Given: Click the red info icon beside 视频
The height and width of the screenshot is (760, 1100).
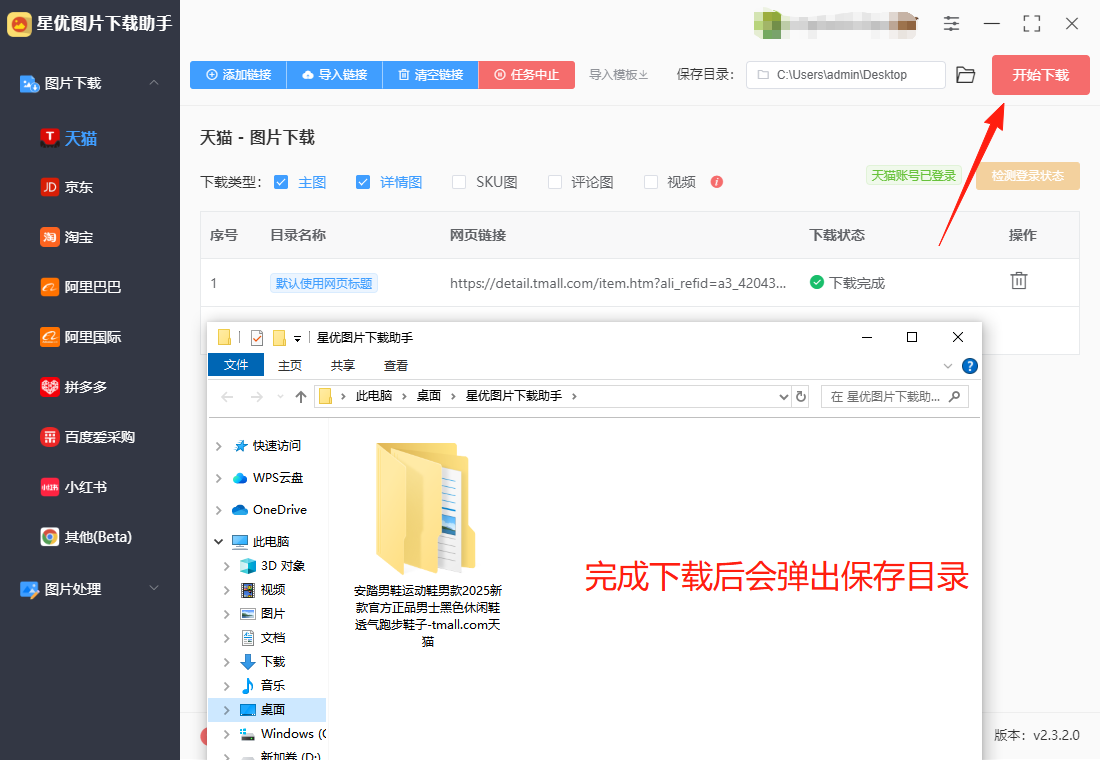Looking at the screenshot, I should 716,182.
